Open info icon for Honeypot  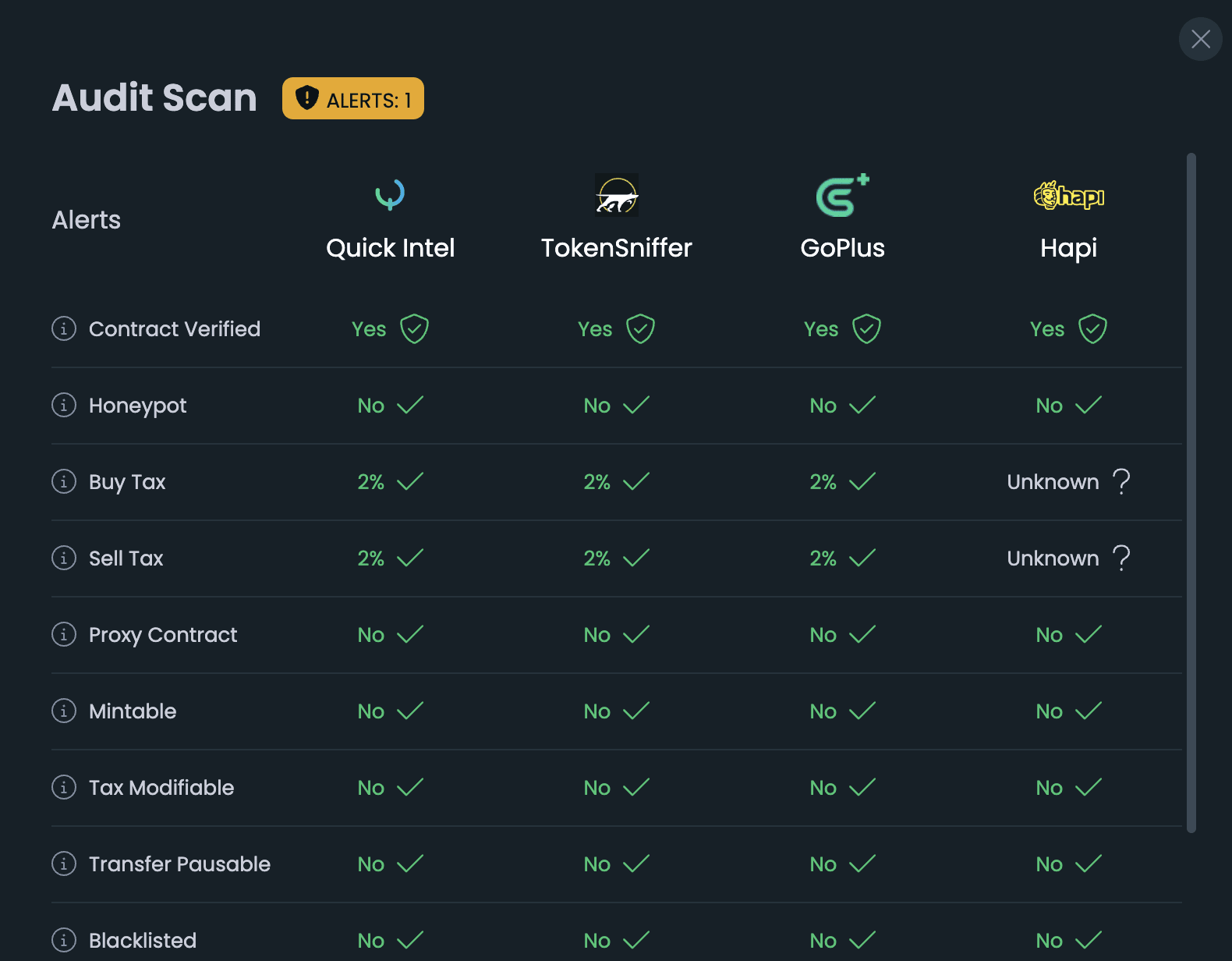tap(64, 405)
